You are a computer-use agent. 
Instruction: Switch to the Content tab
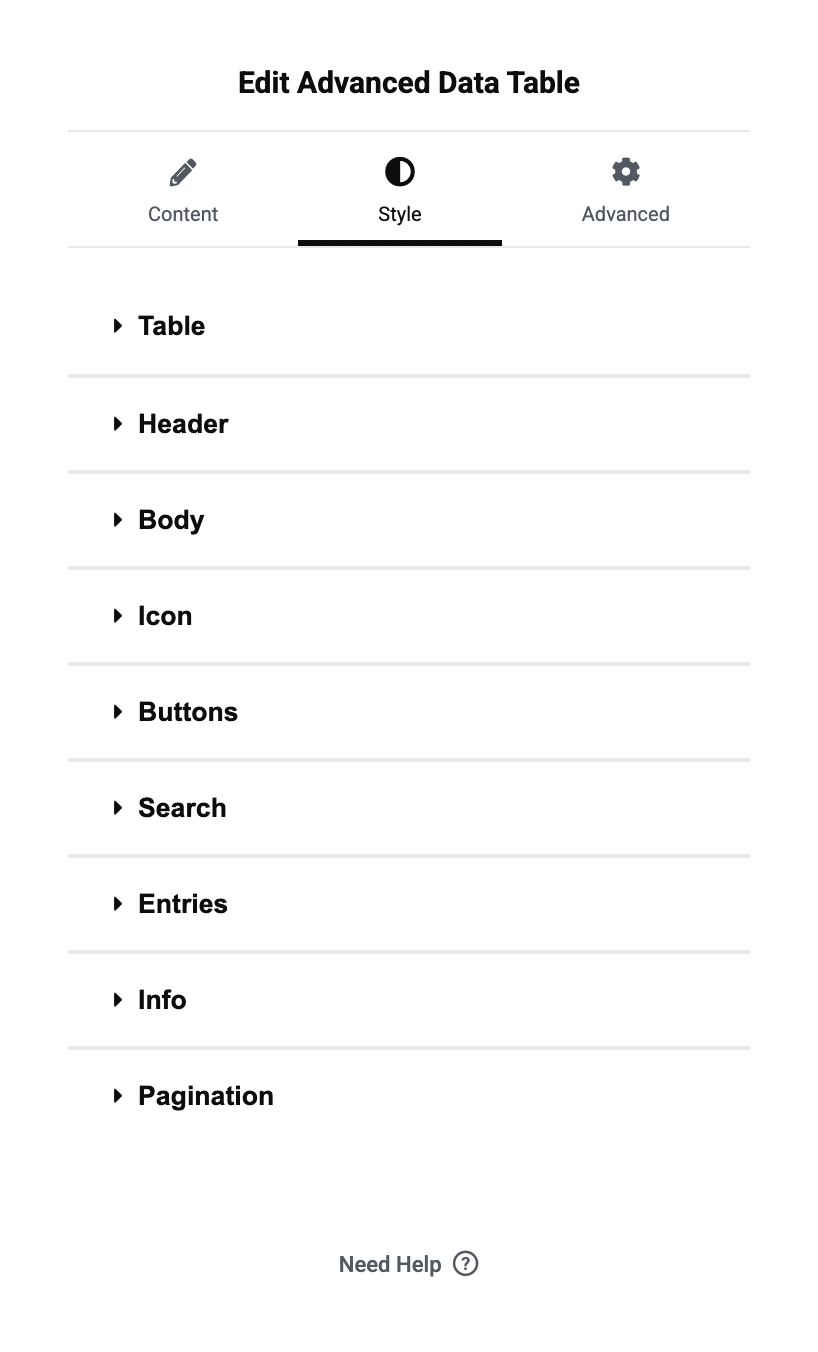pyautogui.click(x=183, y=213)
